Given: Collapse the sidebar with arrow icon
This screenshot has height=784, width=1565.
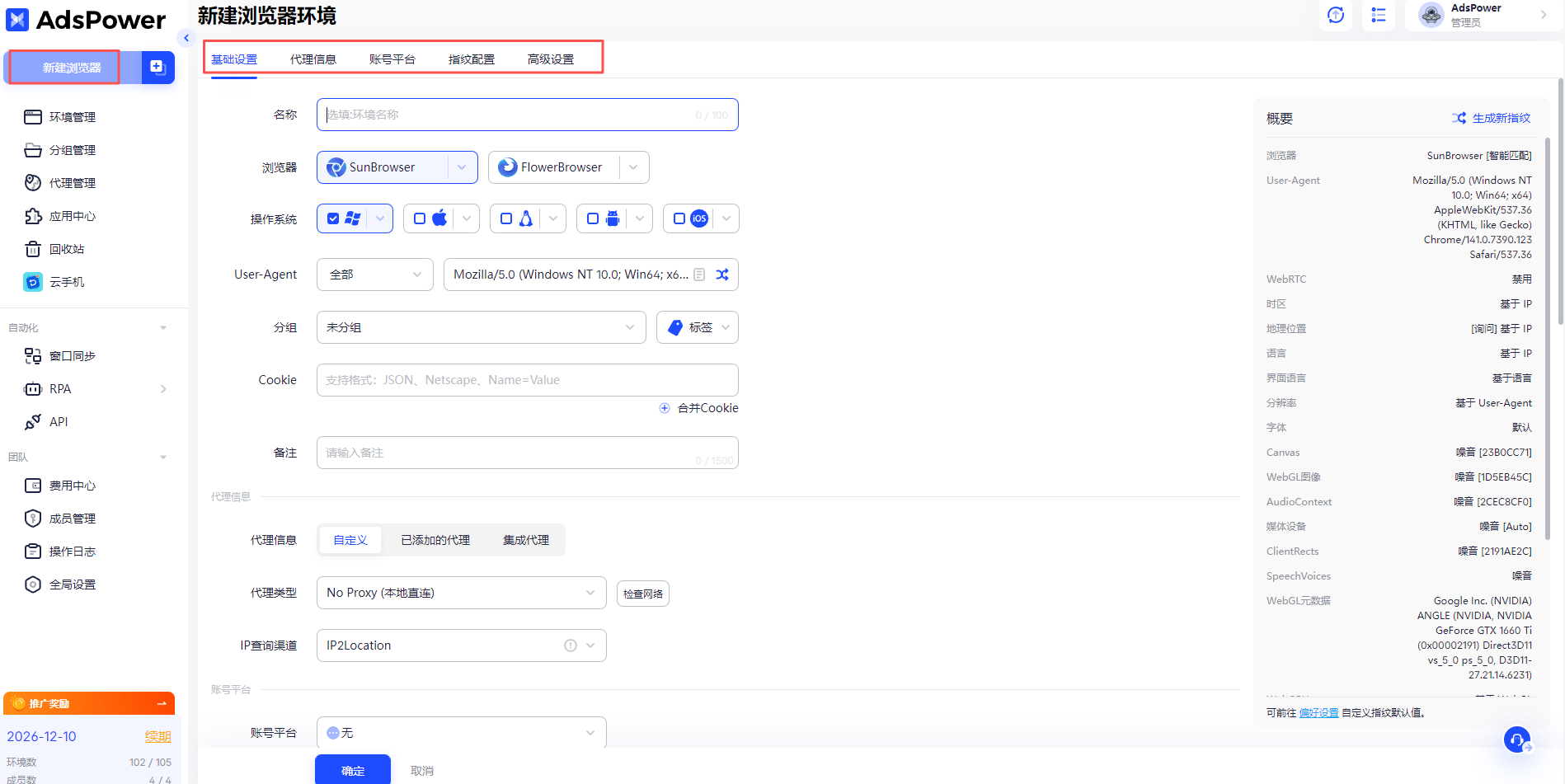Looking at the screenshot, I should [186, 38].
